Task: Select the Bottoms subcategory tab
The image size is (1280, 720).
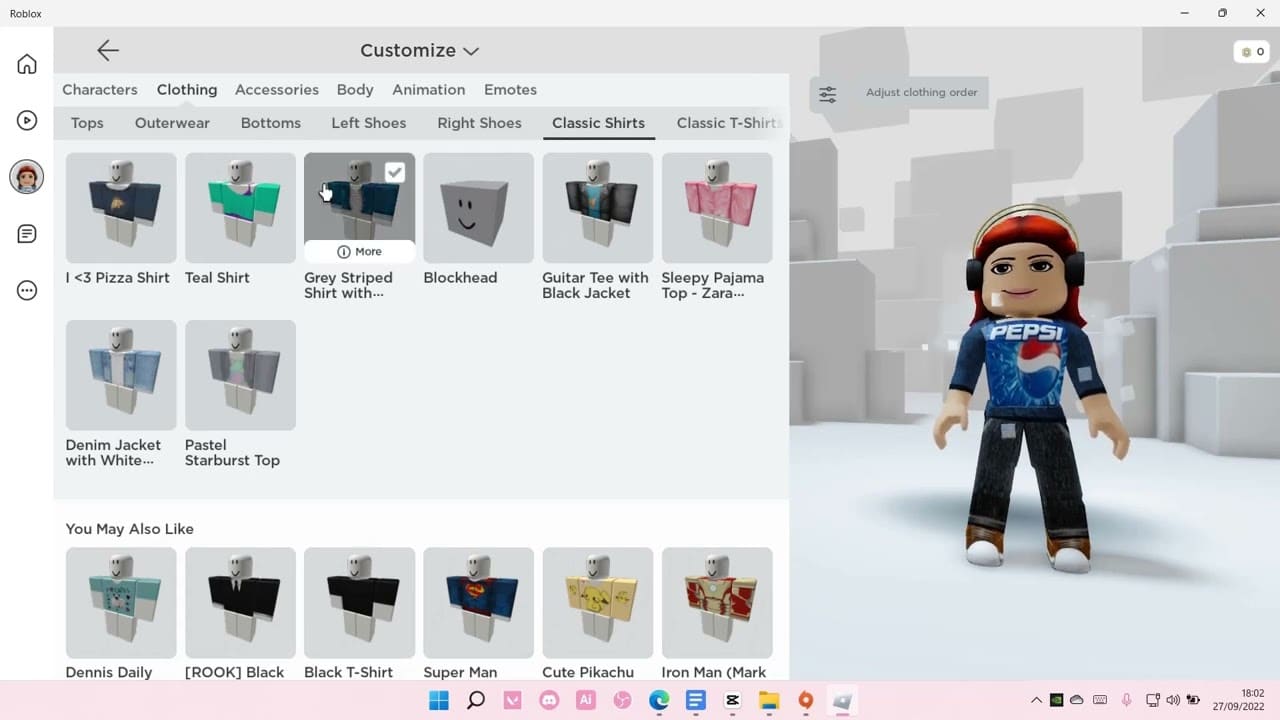Action: point(270,123)
